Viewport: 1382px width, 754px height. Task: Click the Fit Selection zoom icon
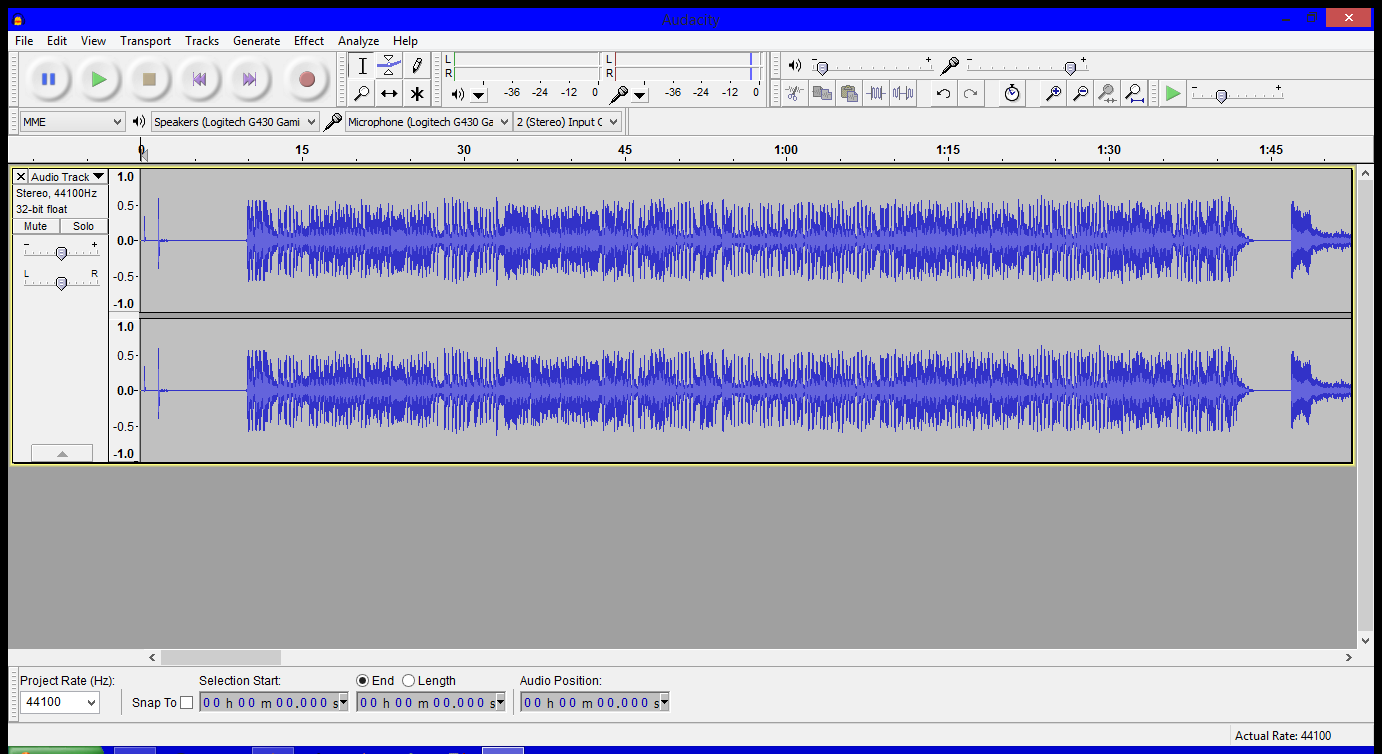pos(1107,93)
